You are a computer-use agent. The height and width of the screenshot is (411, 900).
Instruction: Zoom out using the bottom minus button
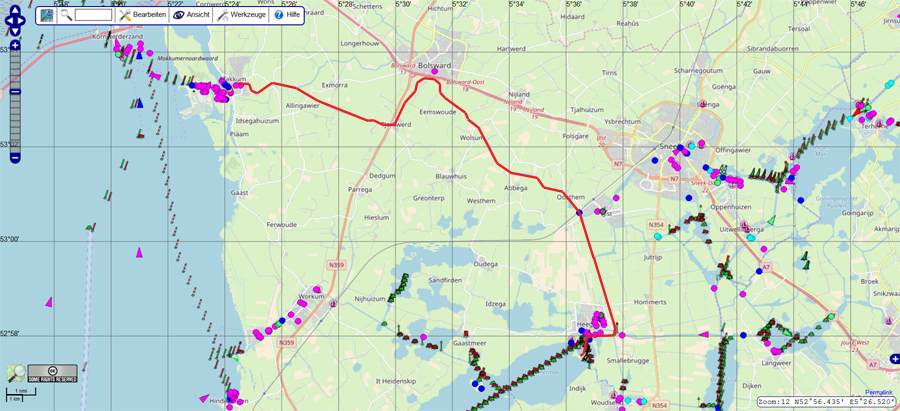point(15,155)
